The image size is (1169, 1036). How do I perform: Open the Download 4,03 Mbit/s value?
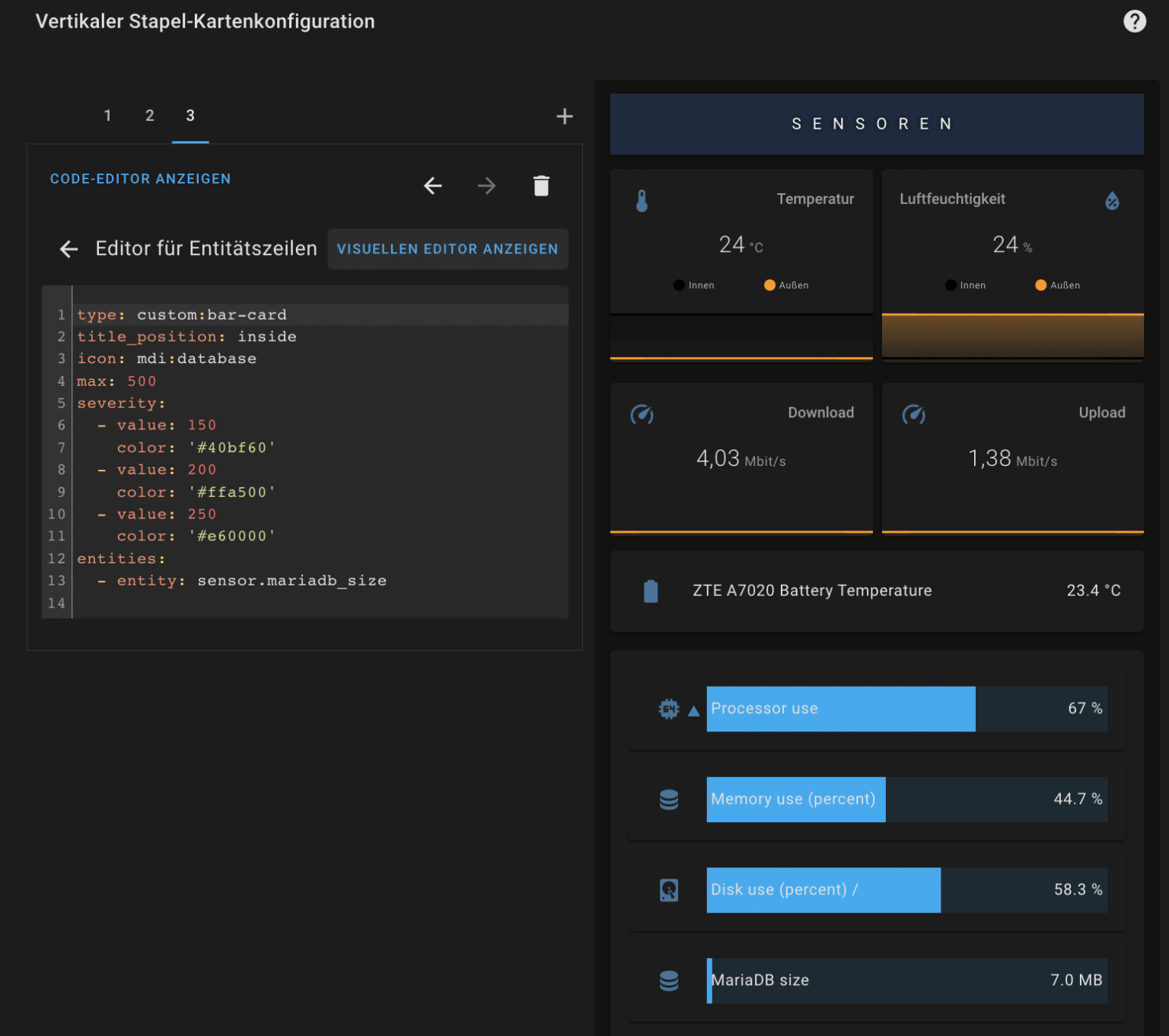point(741,458)
